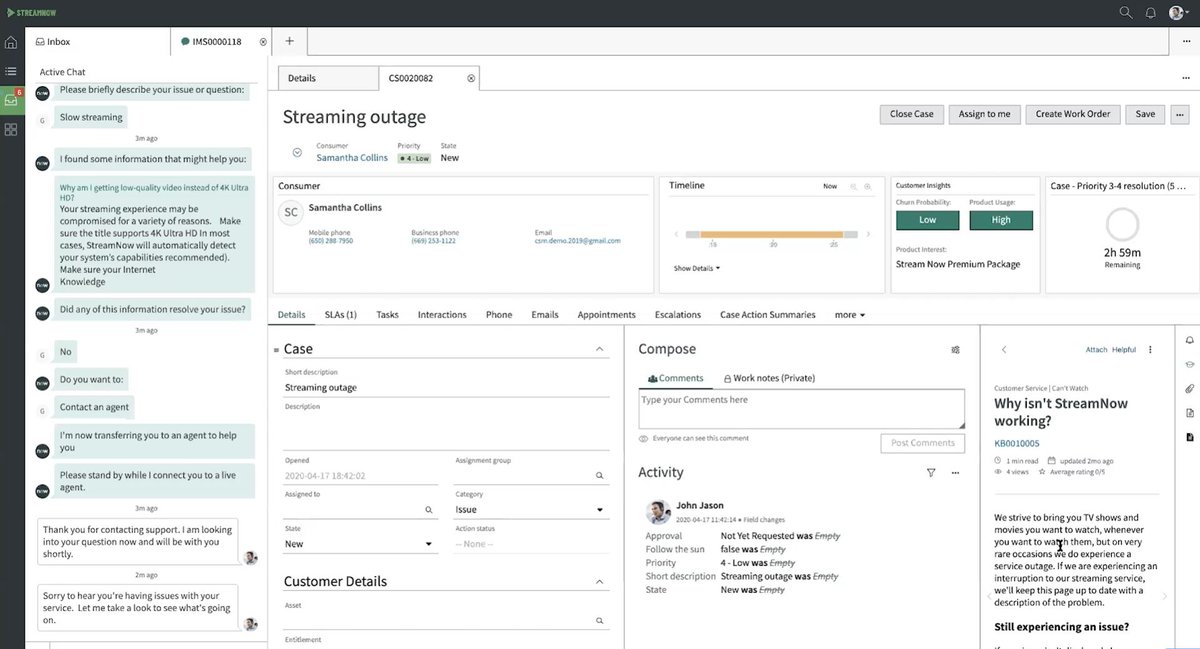Click the Post Comments button
This screenshot has width=1200, height=649.
click(922, 442)
